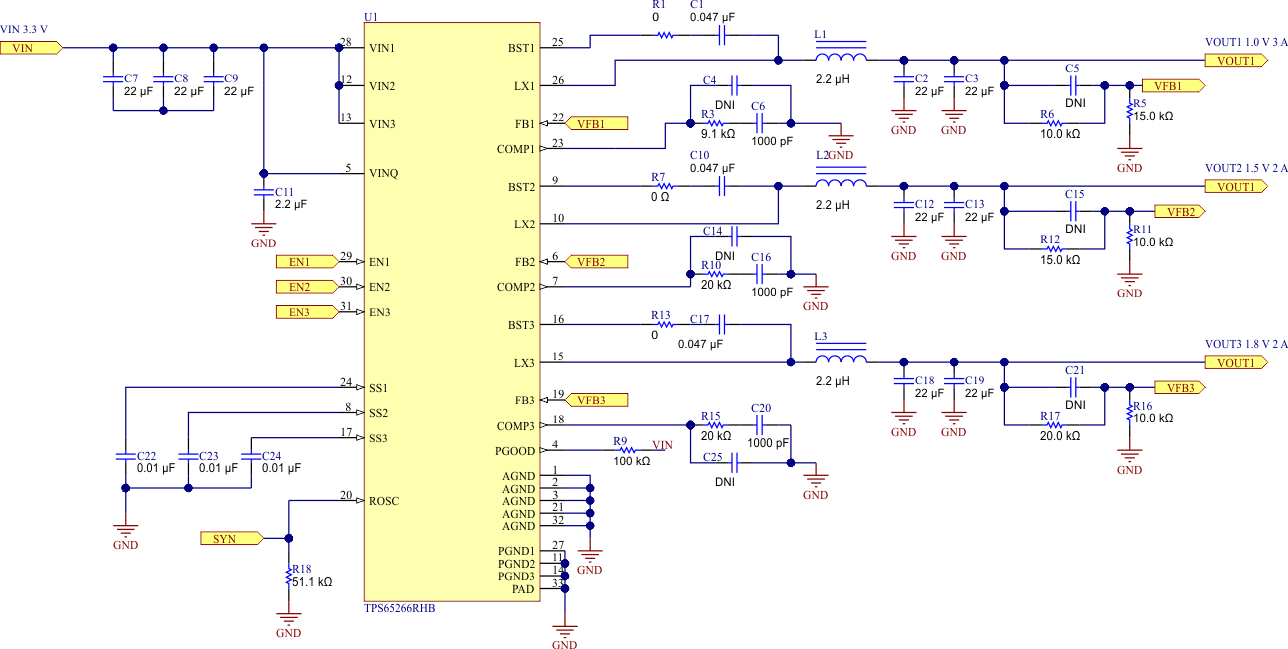Click the TPS65266RHB part name text

pos(400,608)
